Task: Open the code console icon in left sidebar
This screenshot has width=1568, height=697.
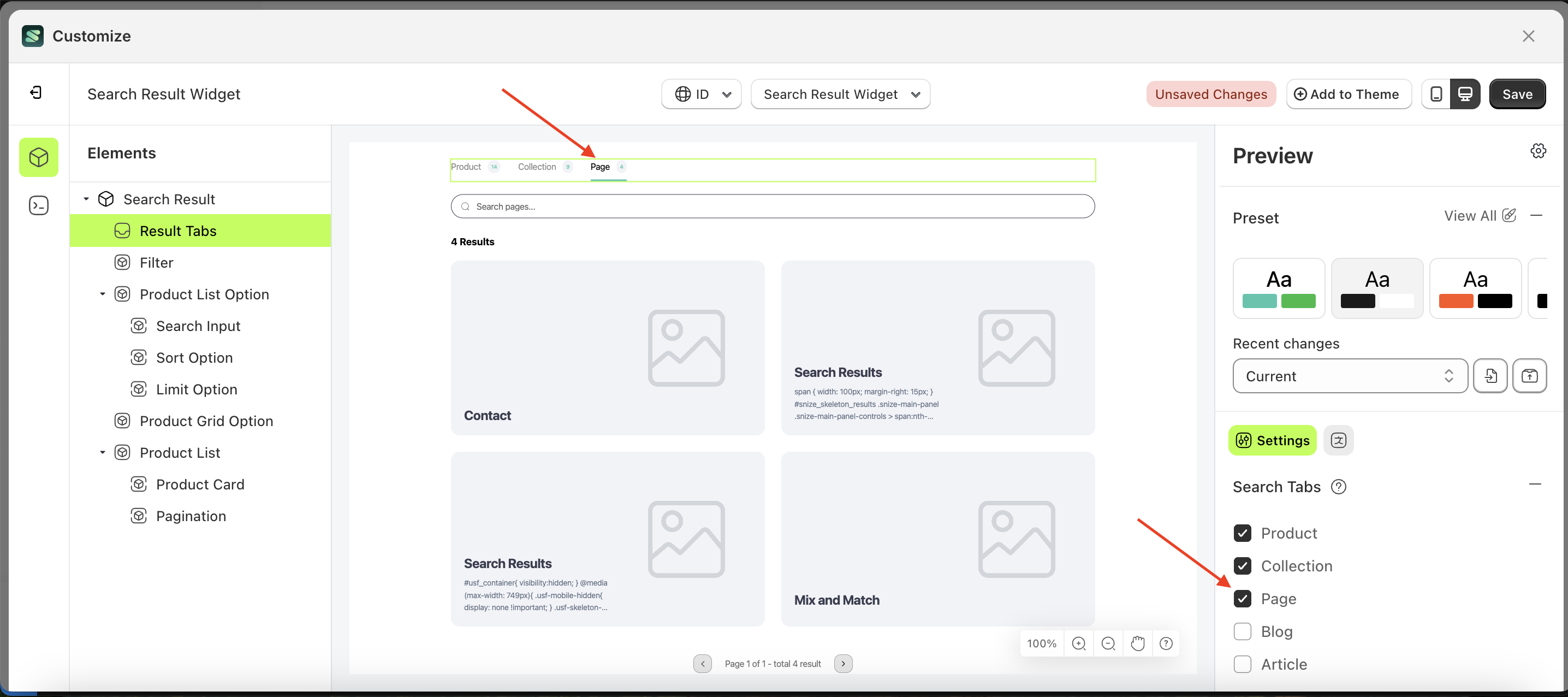Action: pyautogui.click(x=38, y=205)
